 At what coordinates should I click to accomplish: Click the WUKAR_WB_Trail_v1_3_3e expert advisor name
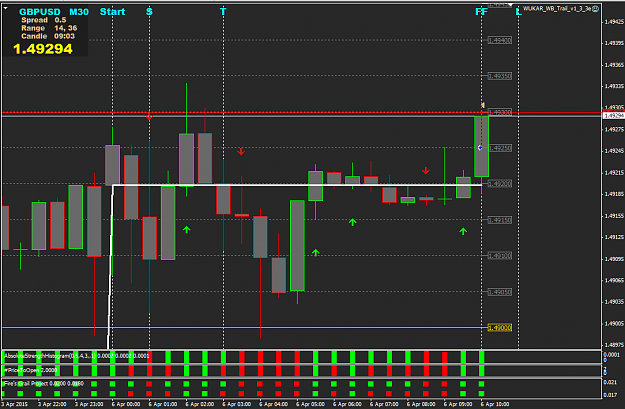coord(557,8)
